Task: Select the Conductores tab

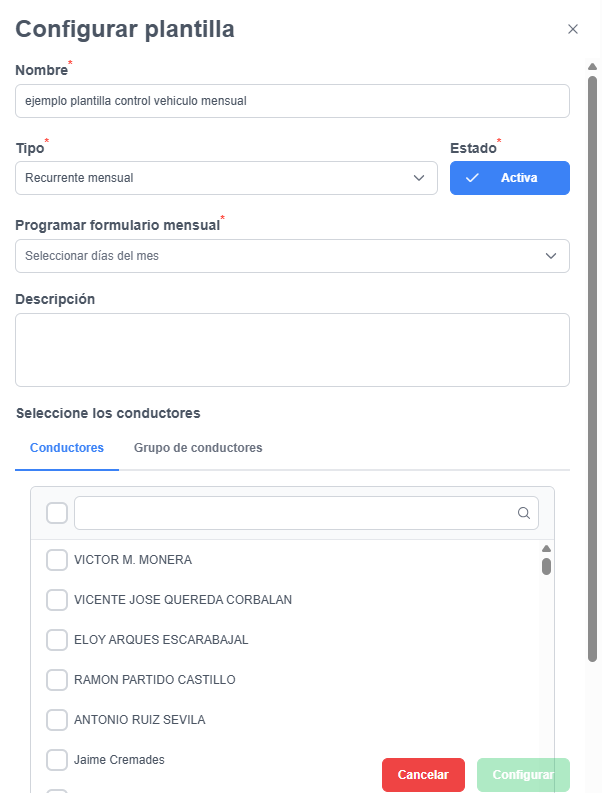Action: 67,448
